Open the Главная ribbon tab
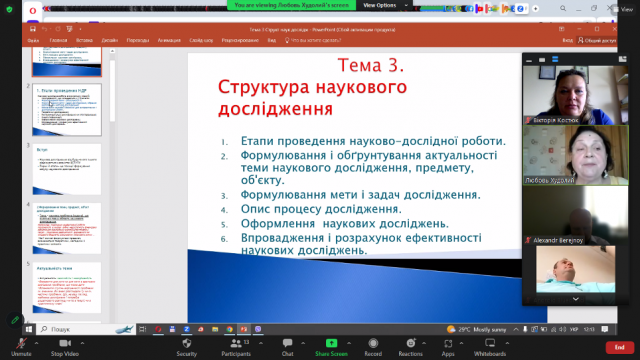This screenshot has width=640, height=360. (x=58, y=40)
